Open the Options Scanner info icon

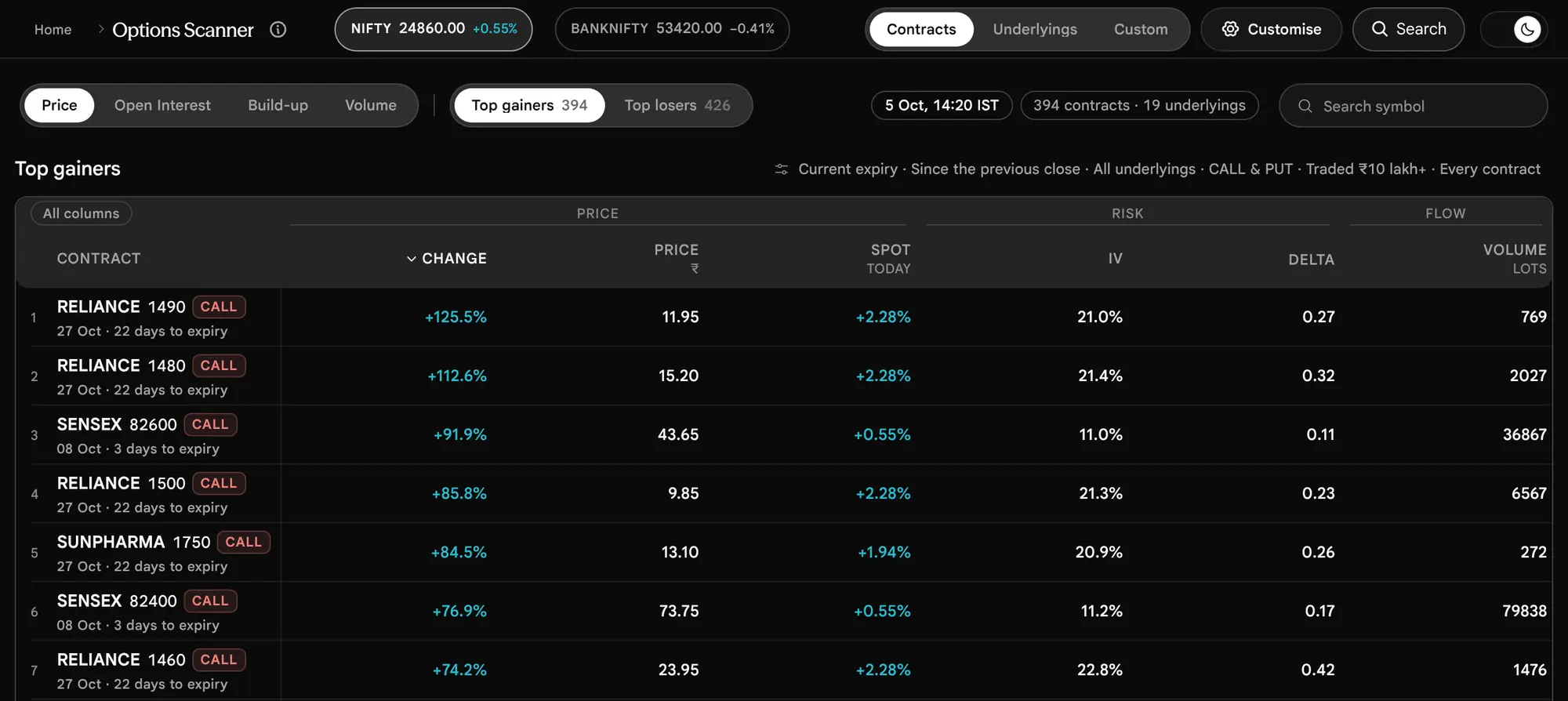pos(278,30)
